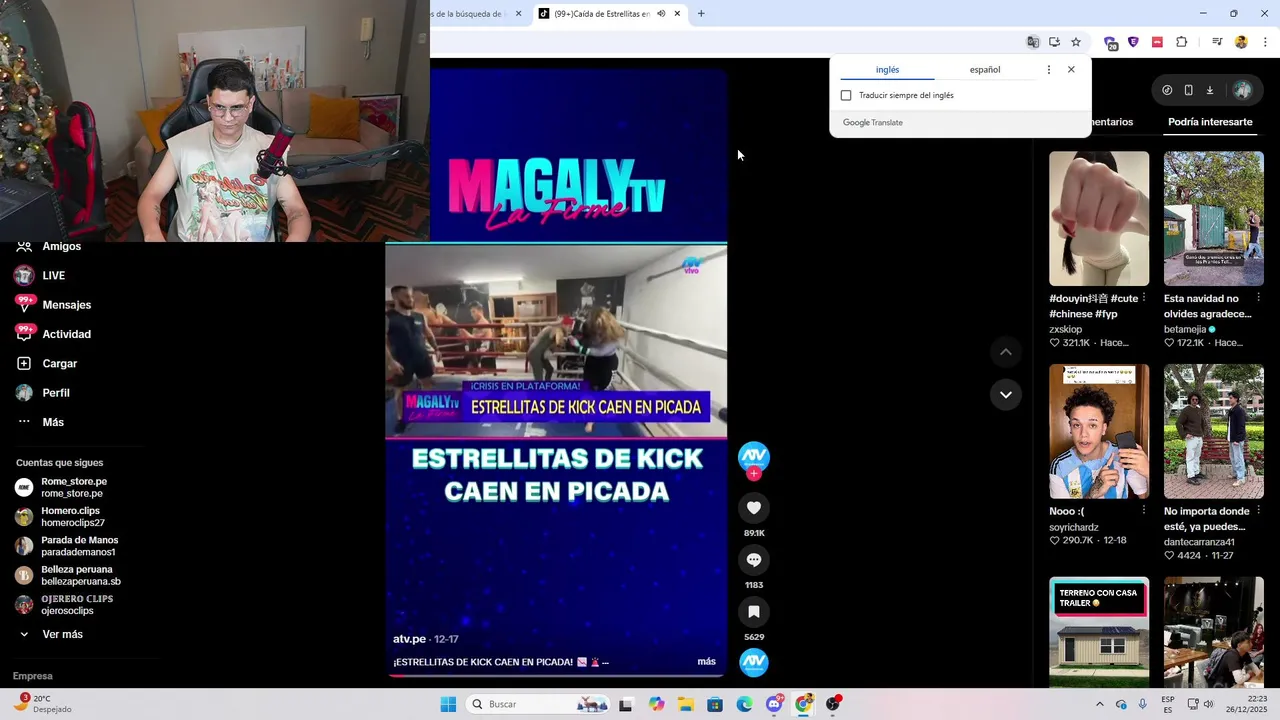Open a new browser tab with plus
Screen dimensions: 1280x720
coord(701,14)
